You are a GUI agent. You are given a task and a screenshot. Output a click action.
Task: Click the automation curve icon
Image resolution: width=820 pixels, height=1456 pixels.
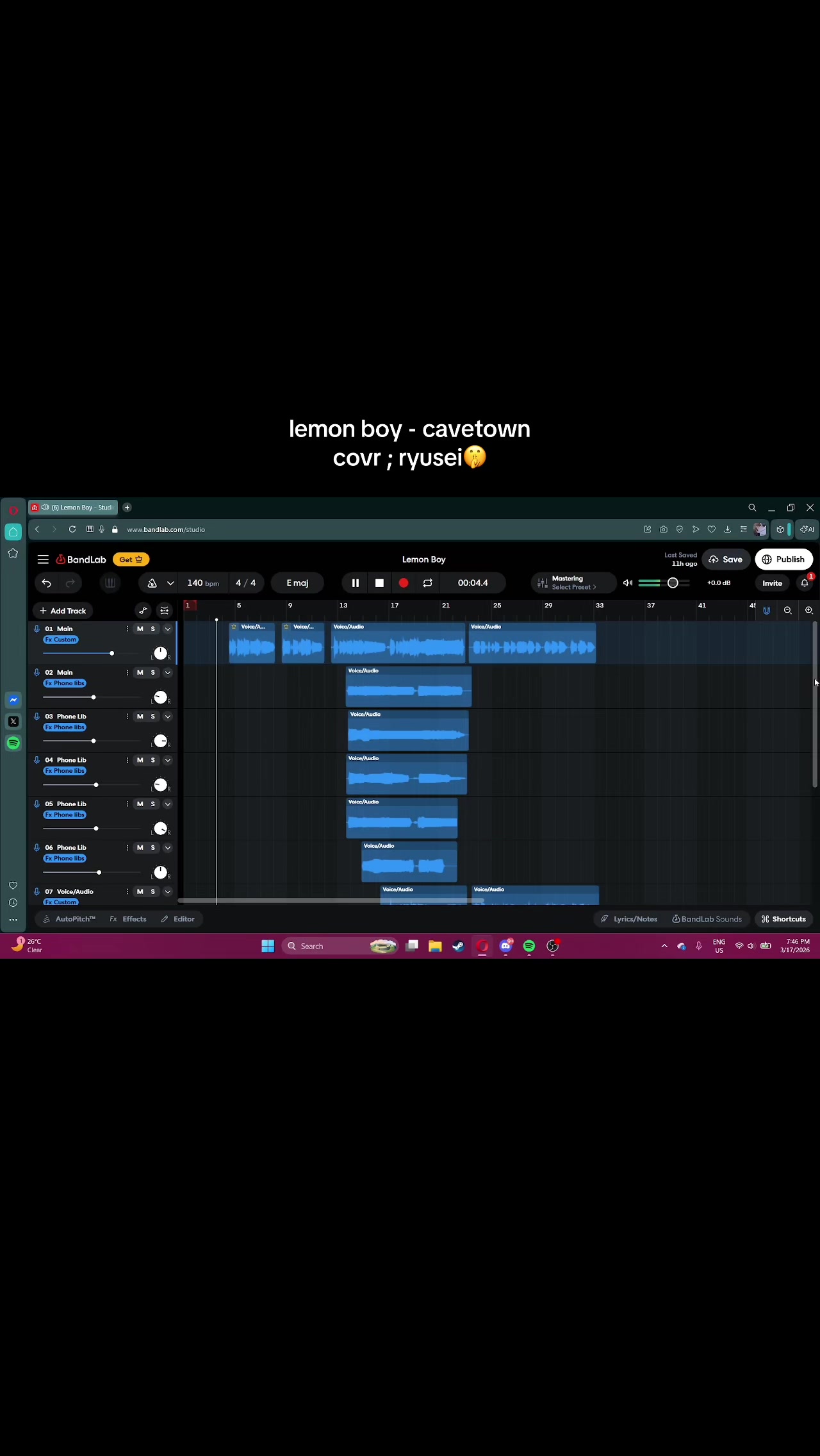[143, 611]
